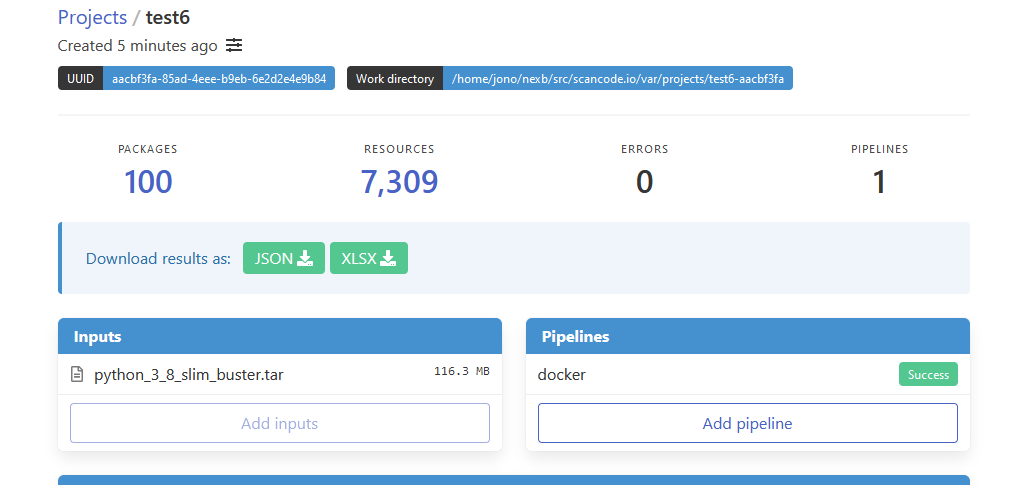Download results as XLSX
The width and height of the screenshot is (1025, 485).
(x=369, y=258)
